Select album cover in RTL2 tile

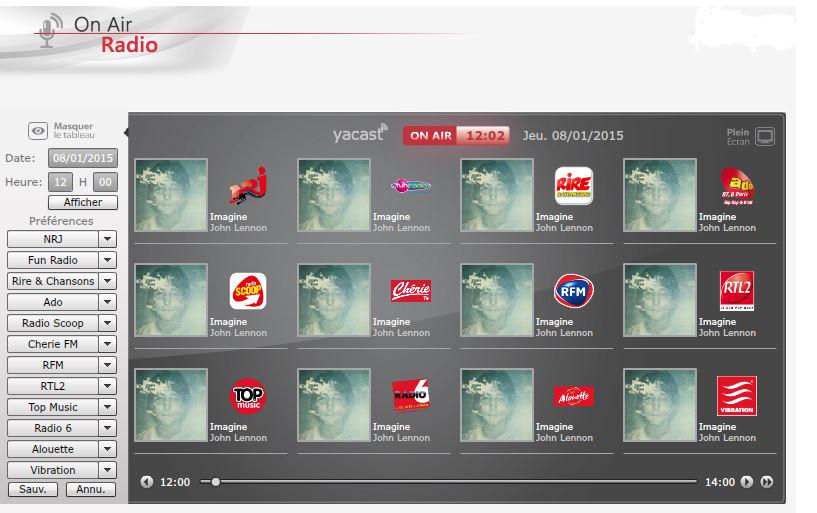click(x=660, y=300)
